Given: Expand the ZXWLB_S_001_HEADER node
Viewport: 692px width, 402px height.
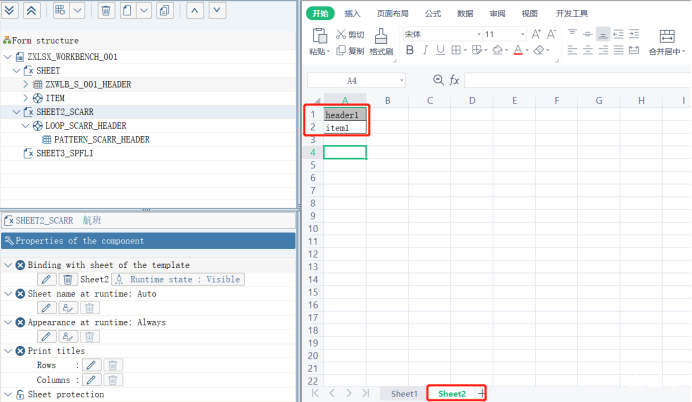Looking at the screenshot, I should coord(25,84).
